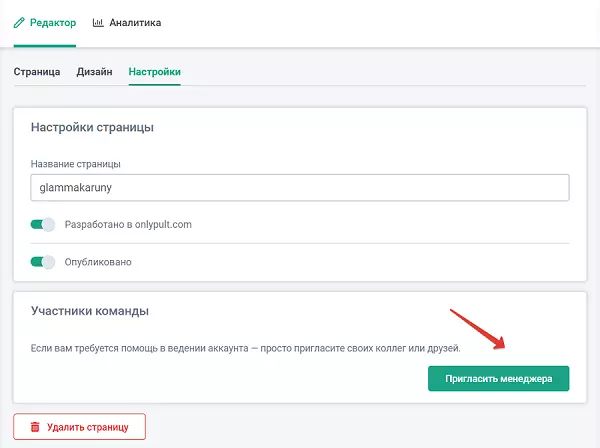This screenshot has width=600, height=448.
Task: Switch to the Дизайн tab
Action: 94,72
